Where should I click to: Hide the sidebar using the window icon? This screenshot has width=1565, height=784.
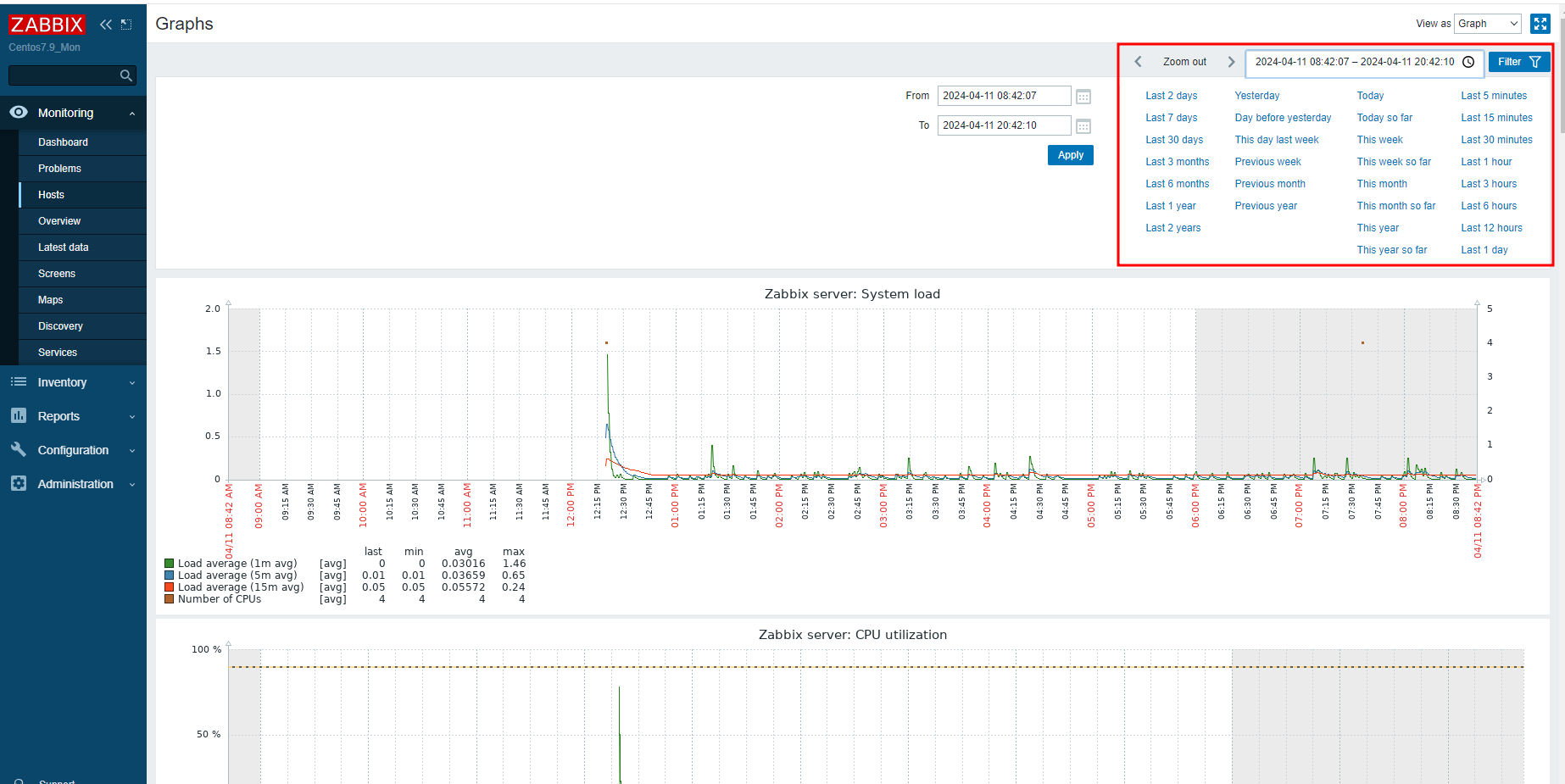126,25
